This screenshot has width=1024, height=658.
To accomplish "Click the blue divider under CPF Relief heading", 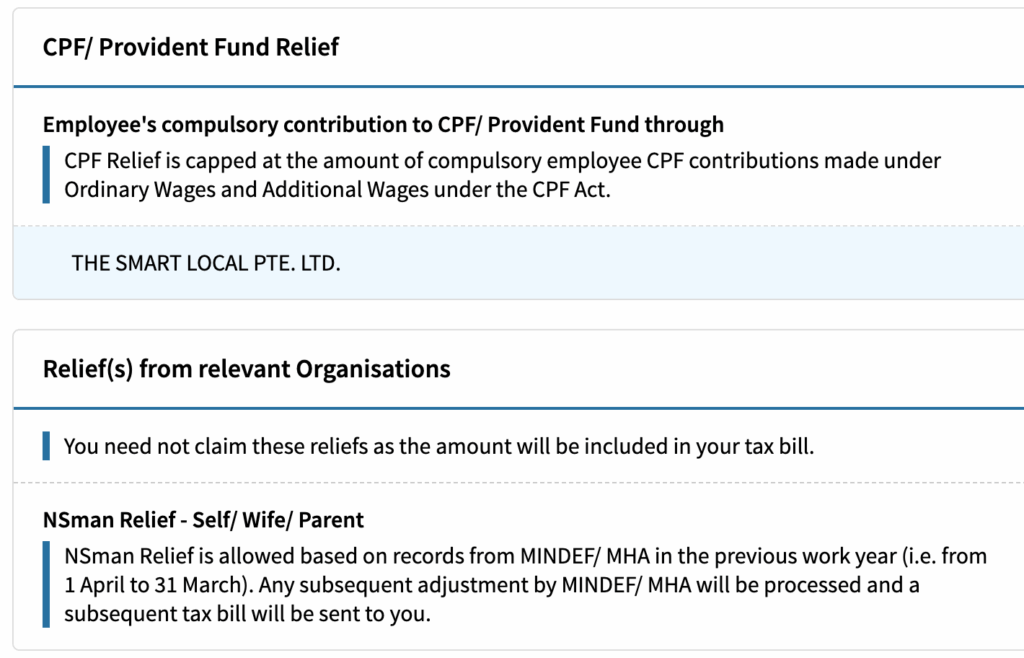I will coord(519,86).
